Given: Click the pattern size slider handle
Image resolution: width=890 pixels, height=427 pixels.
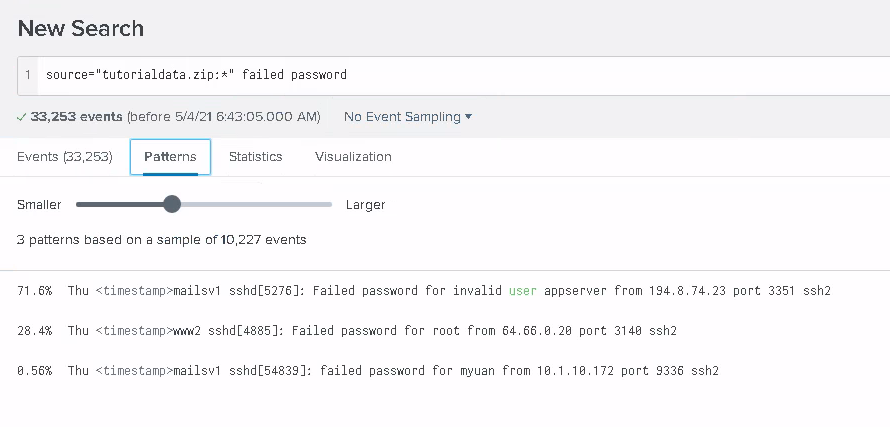Looking at the screenshot, I should click(x=172, y=204).
